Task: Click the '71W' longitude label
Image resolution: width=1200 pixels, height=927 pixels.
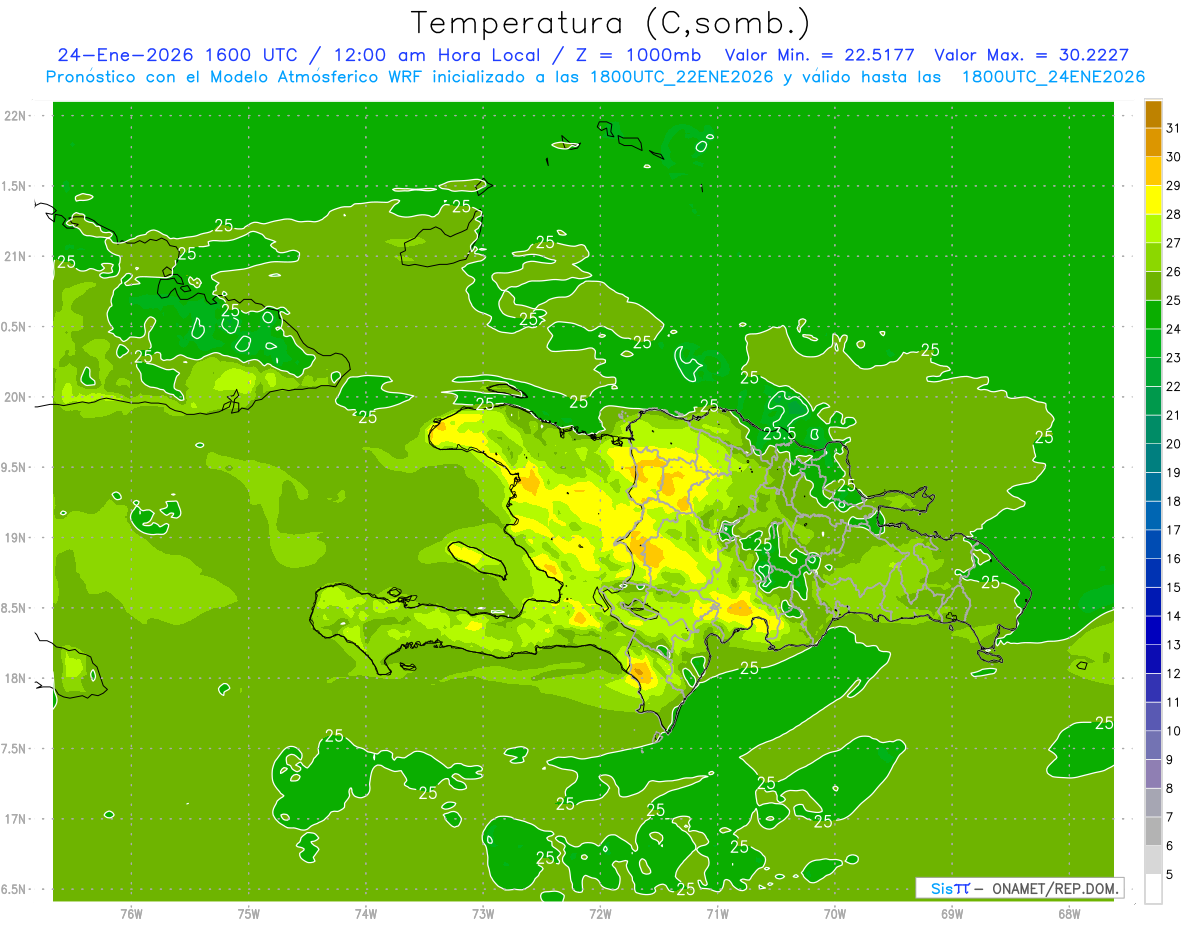Action: [717, 914]
